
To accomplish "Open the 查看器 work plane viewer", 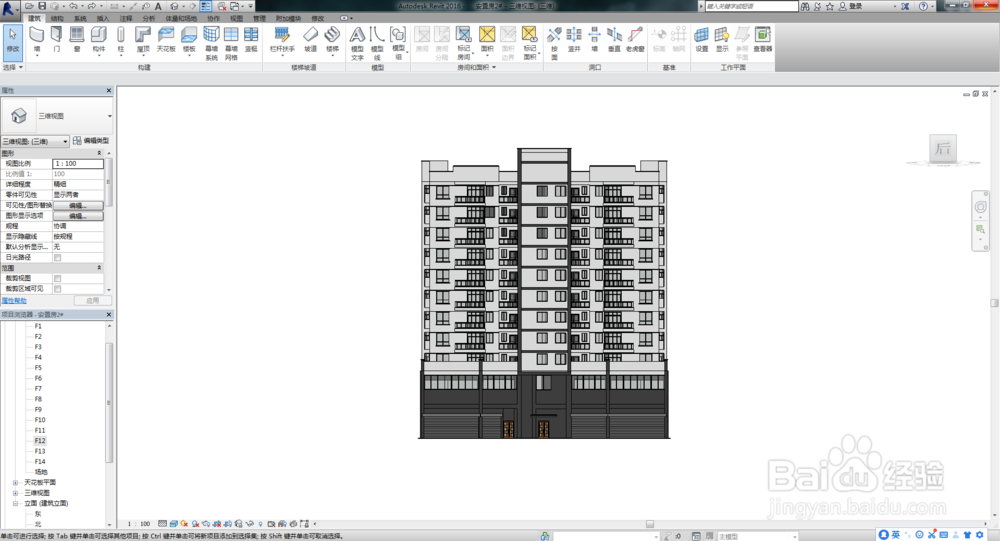I will point(763,40).
